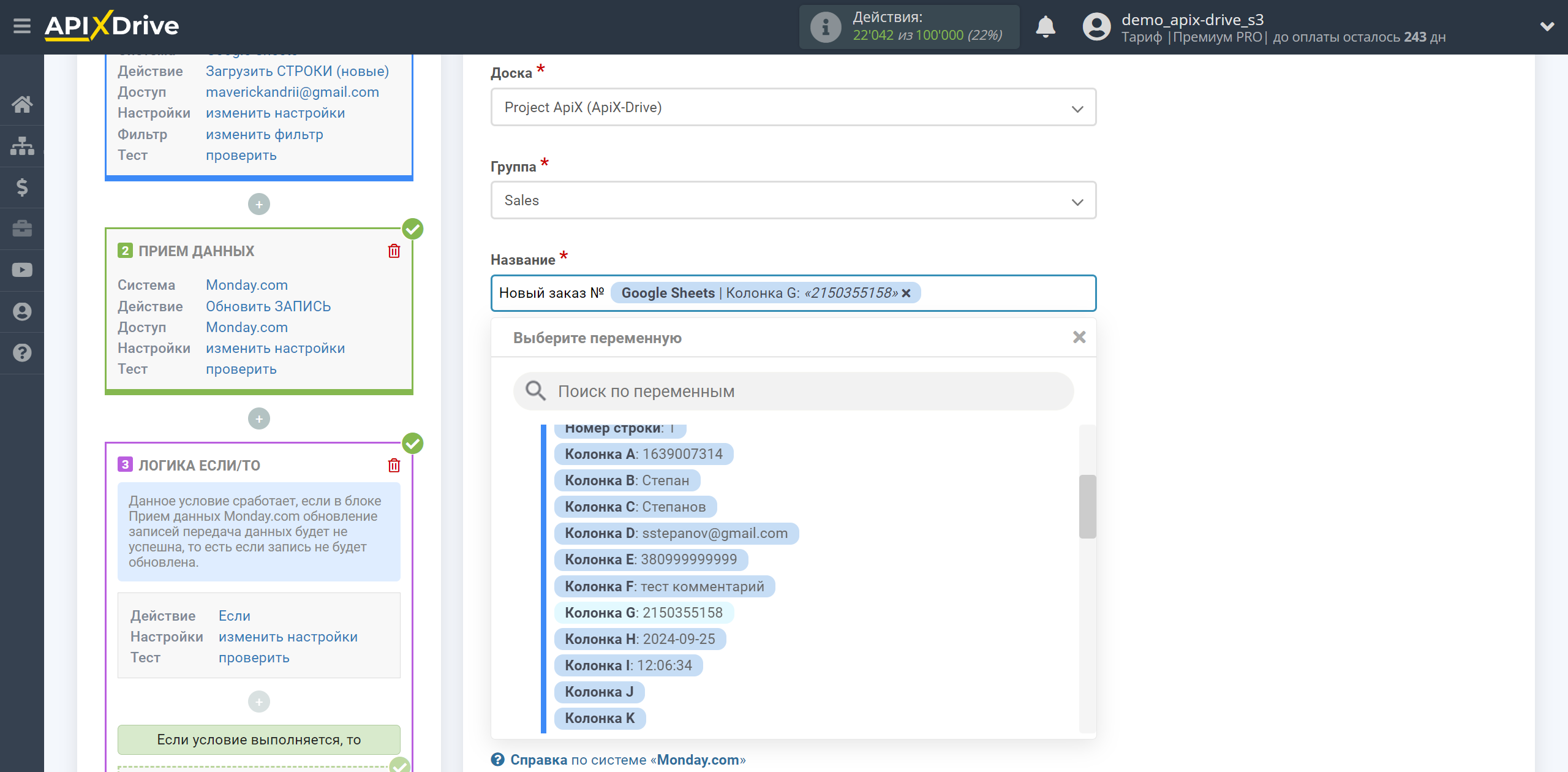Open the briefcase icon in sidebar

click(x=22, y=229)
